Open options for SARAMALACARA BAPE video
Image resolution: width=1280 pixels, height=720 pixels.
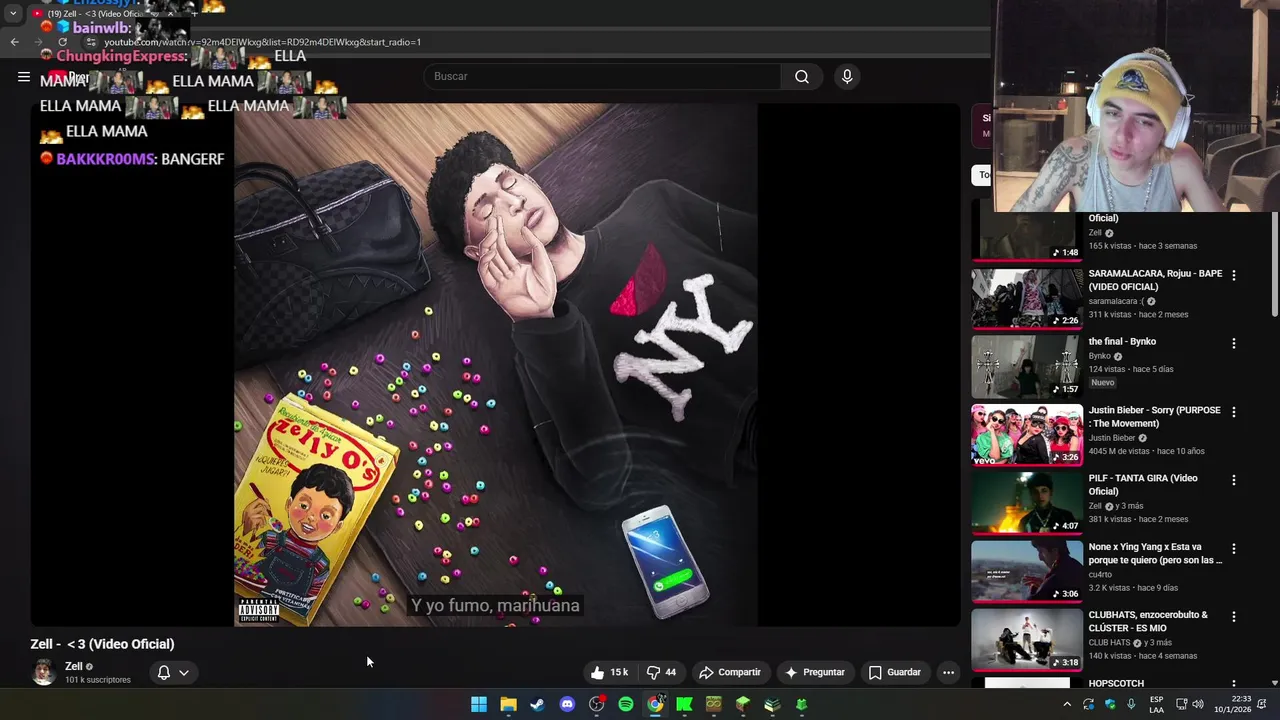tap(1233, 275)
